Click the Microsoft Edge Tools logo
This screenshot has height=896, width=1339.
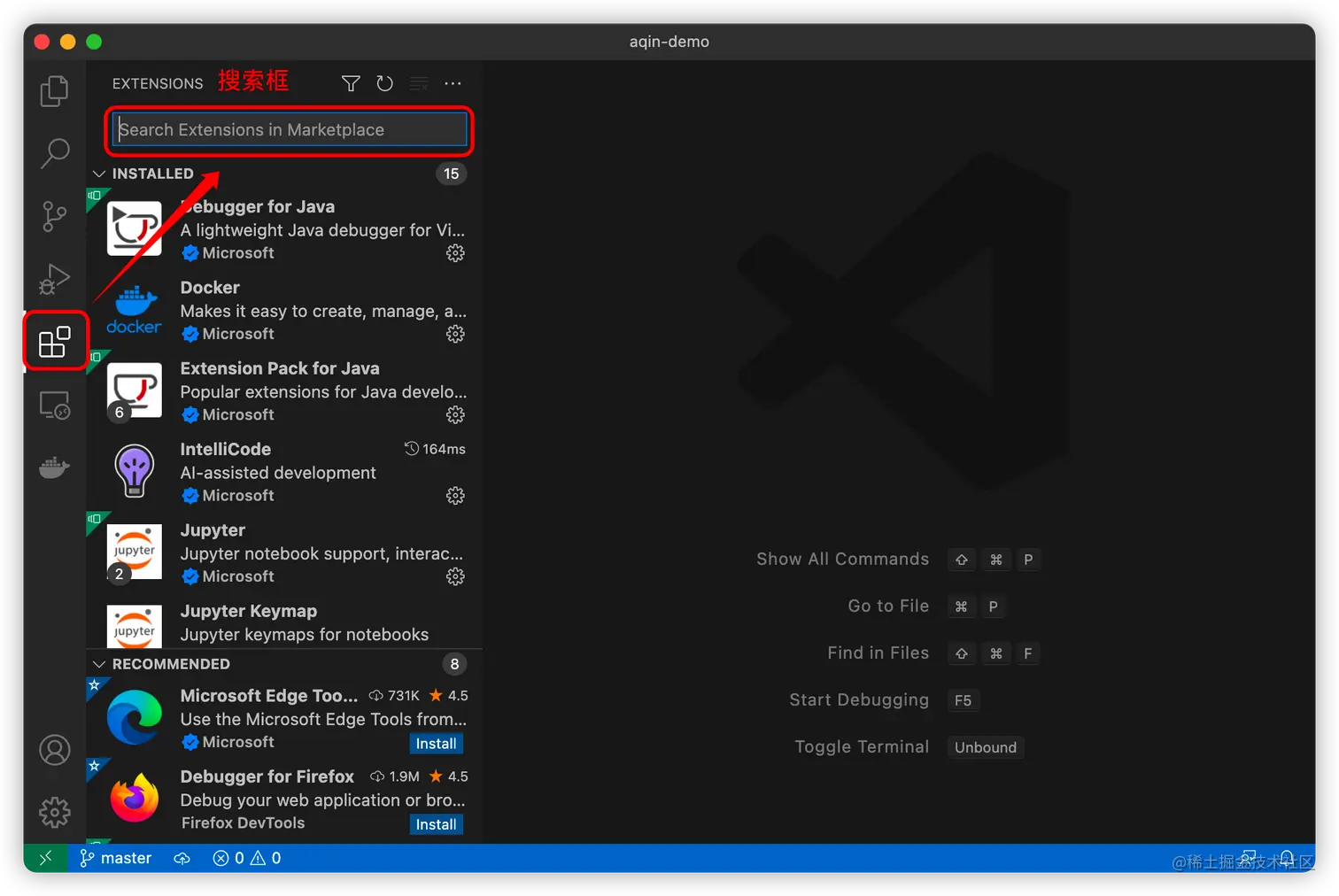135,716
